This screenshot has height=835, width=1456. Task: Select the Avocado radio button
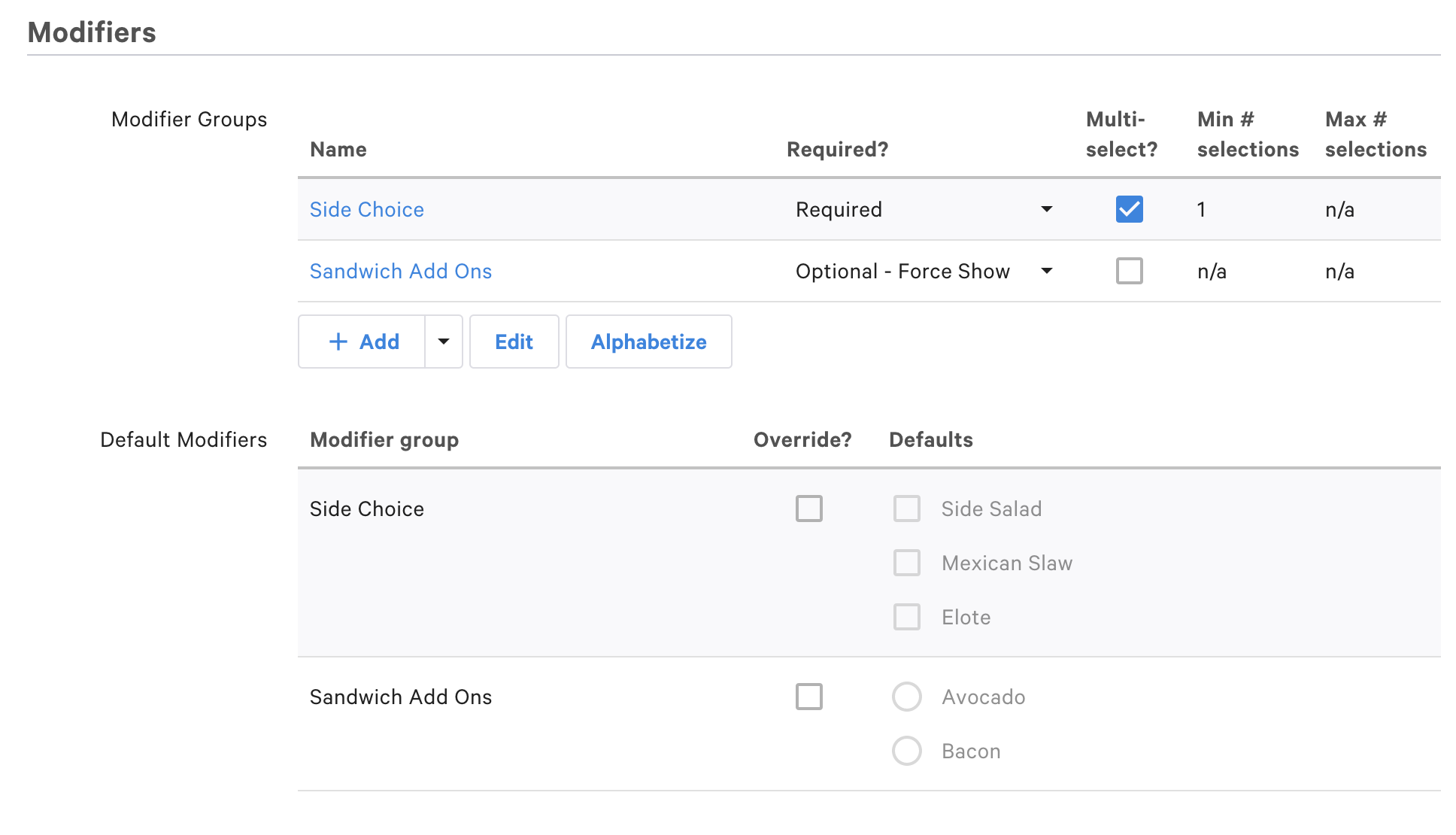(x=907, y=697)
